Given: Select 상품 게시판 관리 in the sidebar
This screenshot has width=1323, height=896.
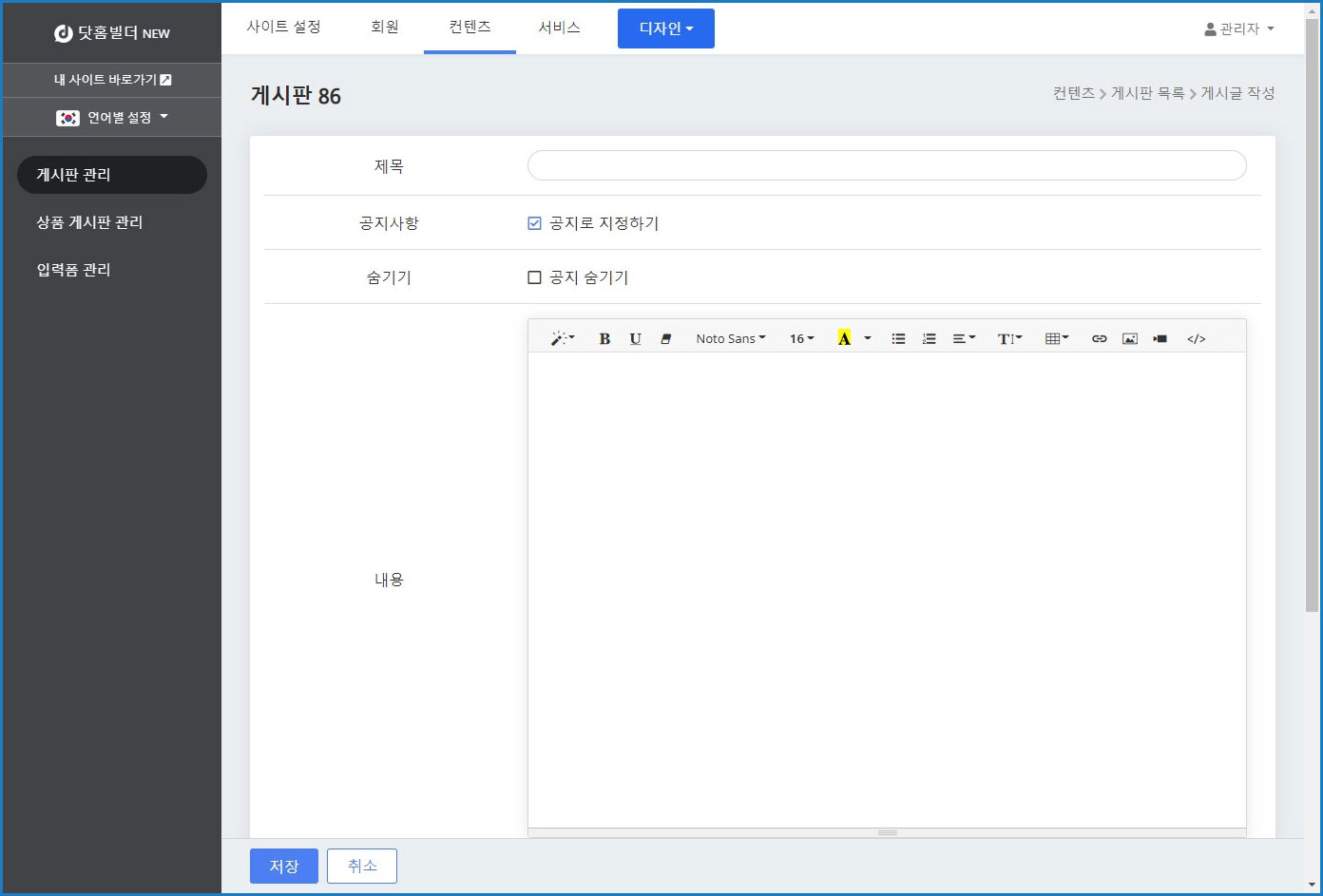Looking at the screenshot, I should pos(89,222).
